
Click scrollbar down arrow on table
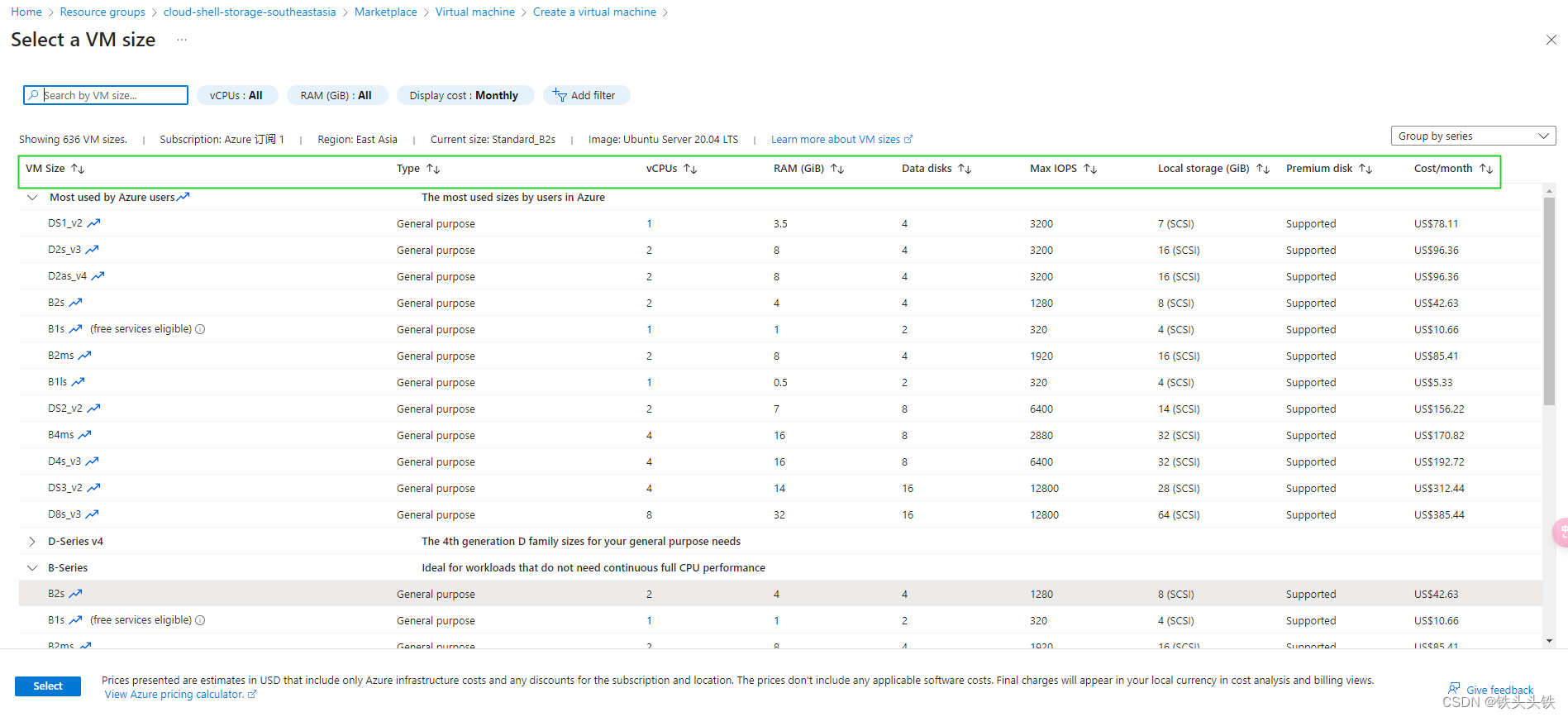[1550, 641]
